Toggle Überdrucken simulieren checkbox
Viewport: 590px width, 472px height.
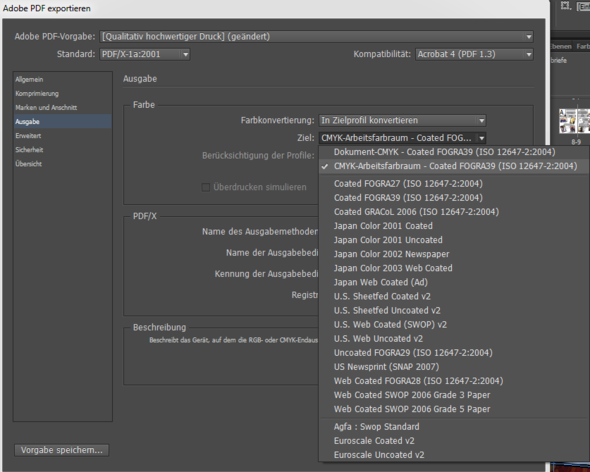(205, 187)
